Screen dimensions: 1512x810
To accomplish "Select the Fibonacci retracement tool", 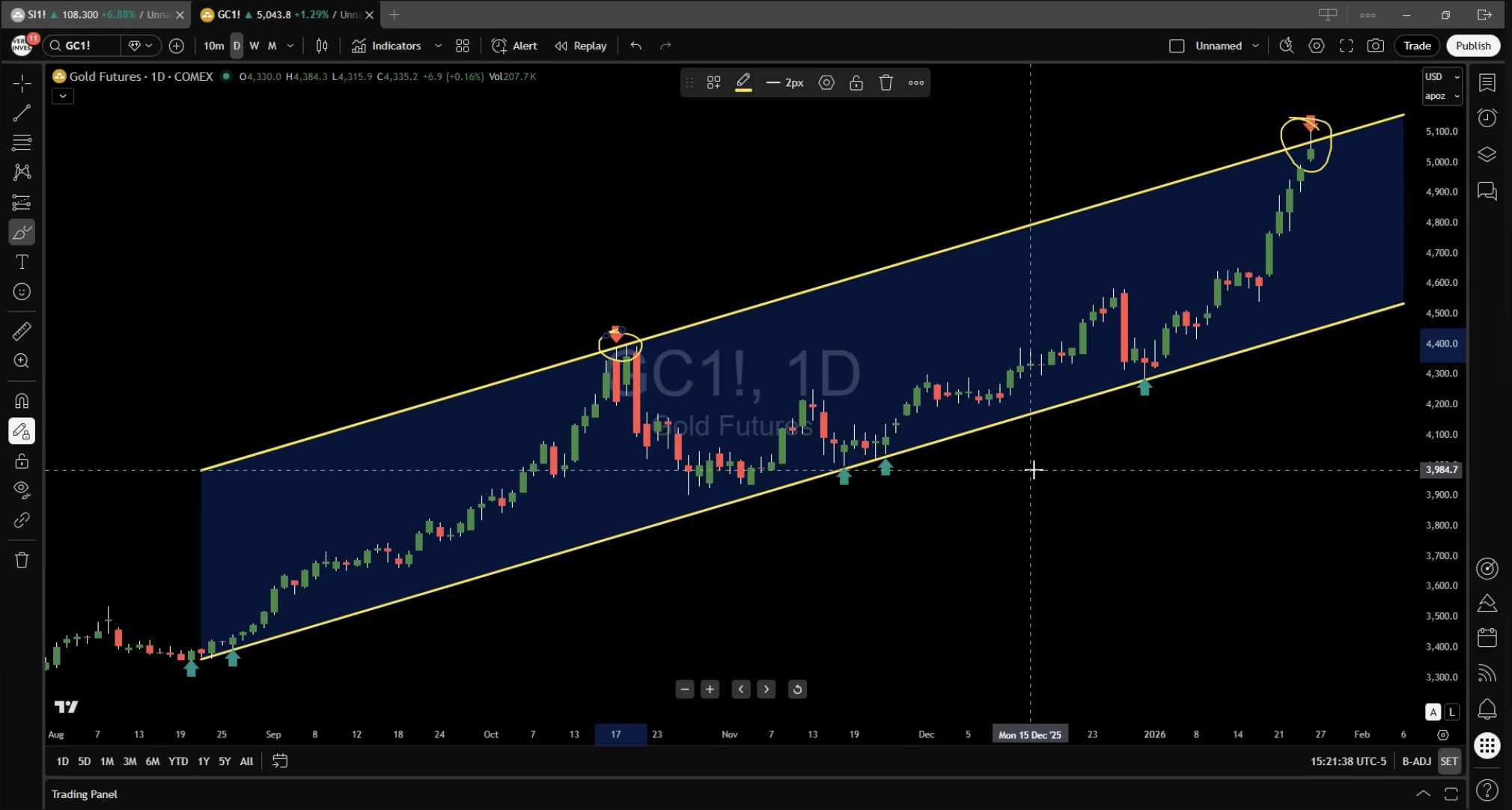I will (22, 142).
